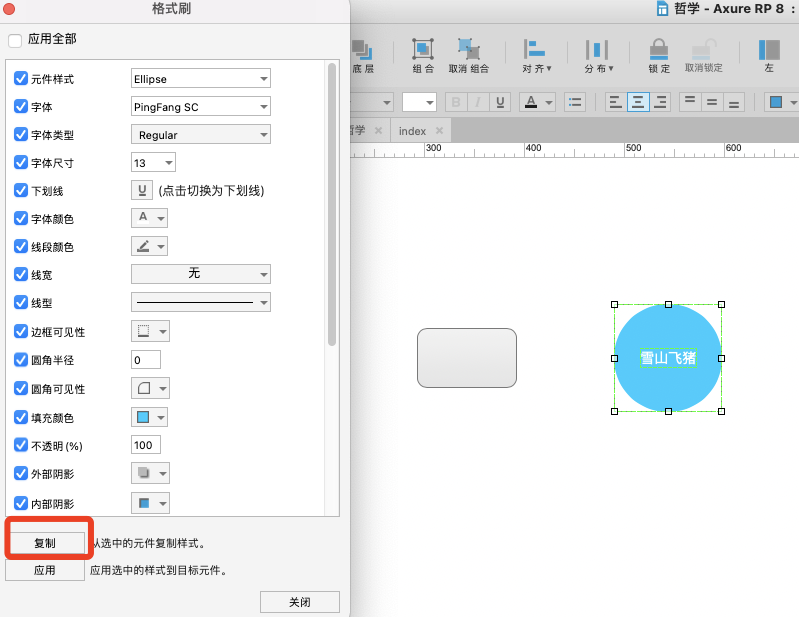This screenshot has width=799, height=617.
Task: Click the format painter list scrollbar
Action: tap(332, 204)
